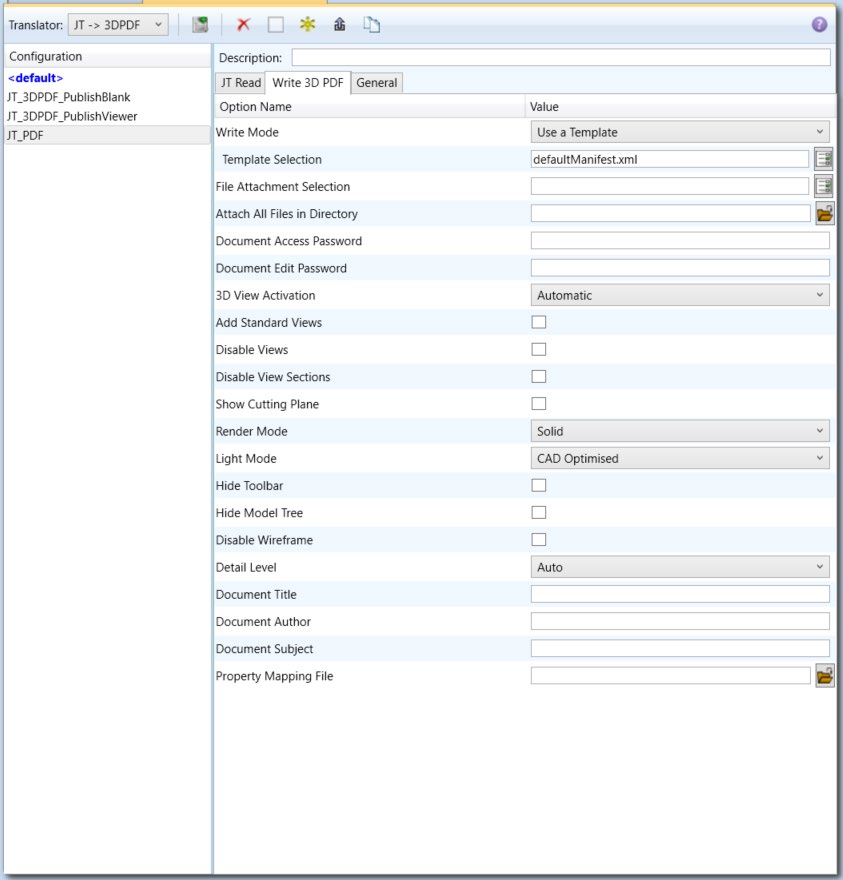The height and width of the screenshot is (880, 843).
Task: Click the 'Render Mode' option label
Action: pos(251,432)
